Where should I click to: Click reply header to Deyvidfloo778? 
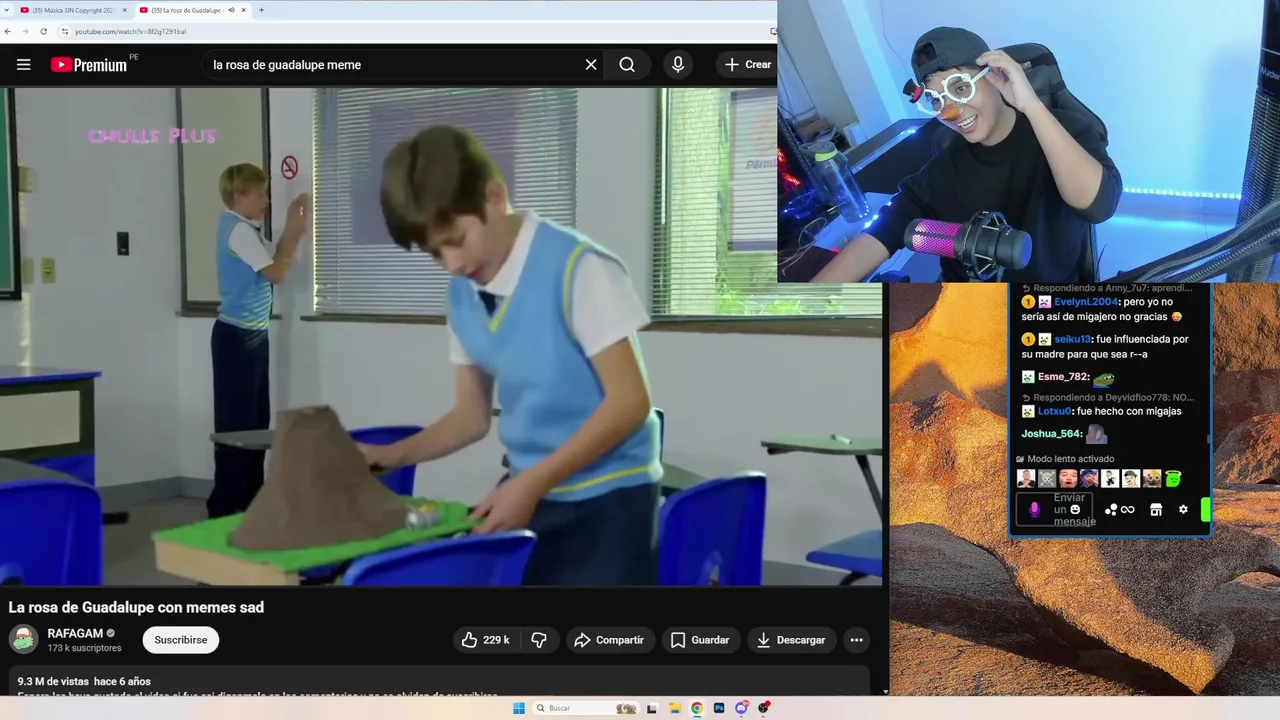1108,397
